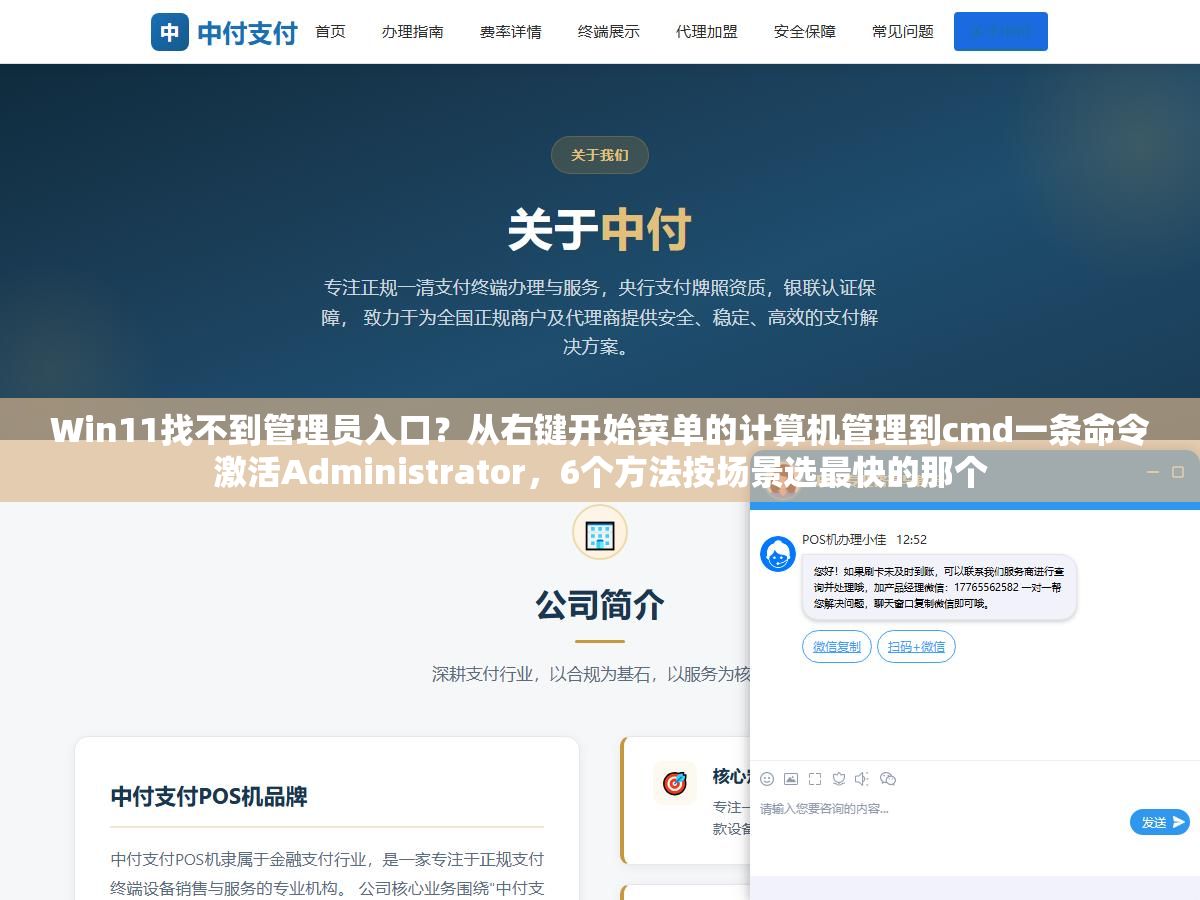The width and height of the screenshot is (1200, 900).
Task: Click the paragraph starting 中付支付POS机隶属于
Action: (x=327, y=873)
